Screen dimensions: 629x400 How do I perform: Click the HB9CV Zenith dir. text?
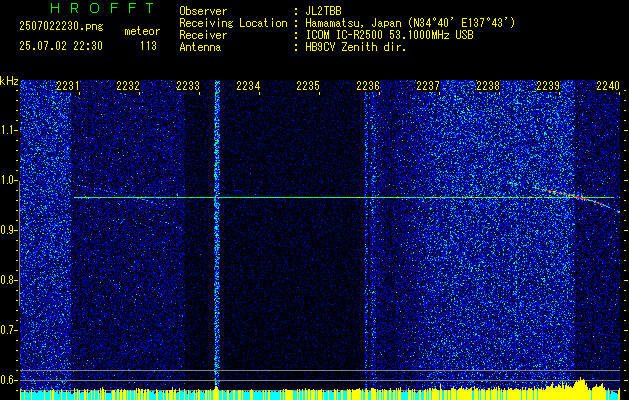pos(356,47)
